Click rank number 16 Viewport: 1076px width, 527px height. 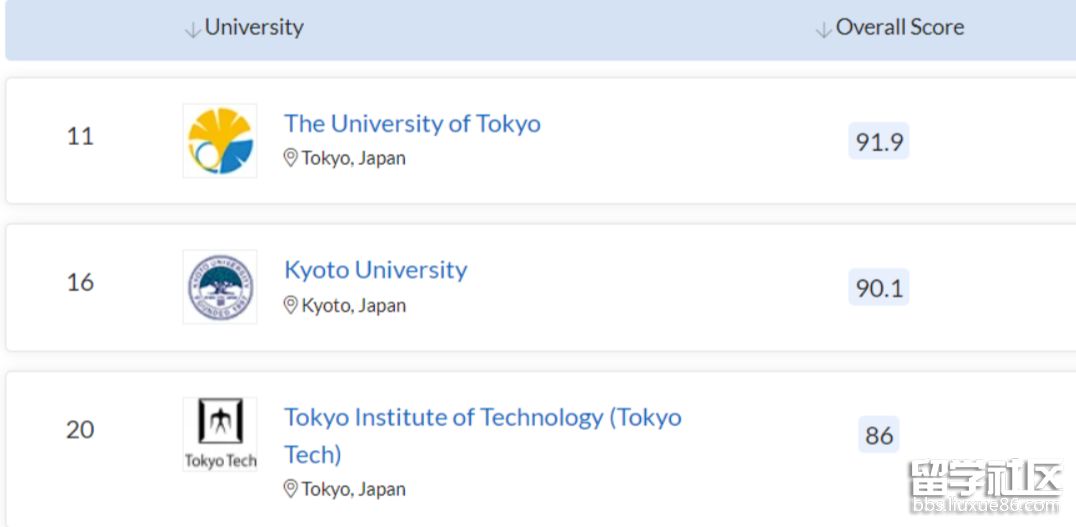(x=80, y=282)
